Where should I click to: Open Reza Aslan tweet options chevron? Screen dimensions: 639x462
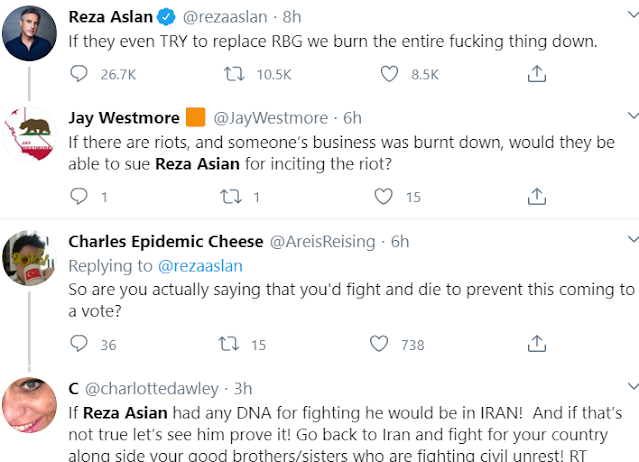coord(630,16)
